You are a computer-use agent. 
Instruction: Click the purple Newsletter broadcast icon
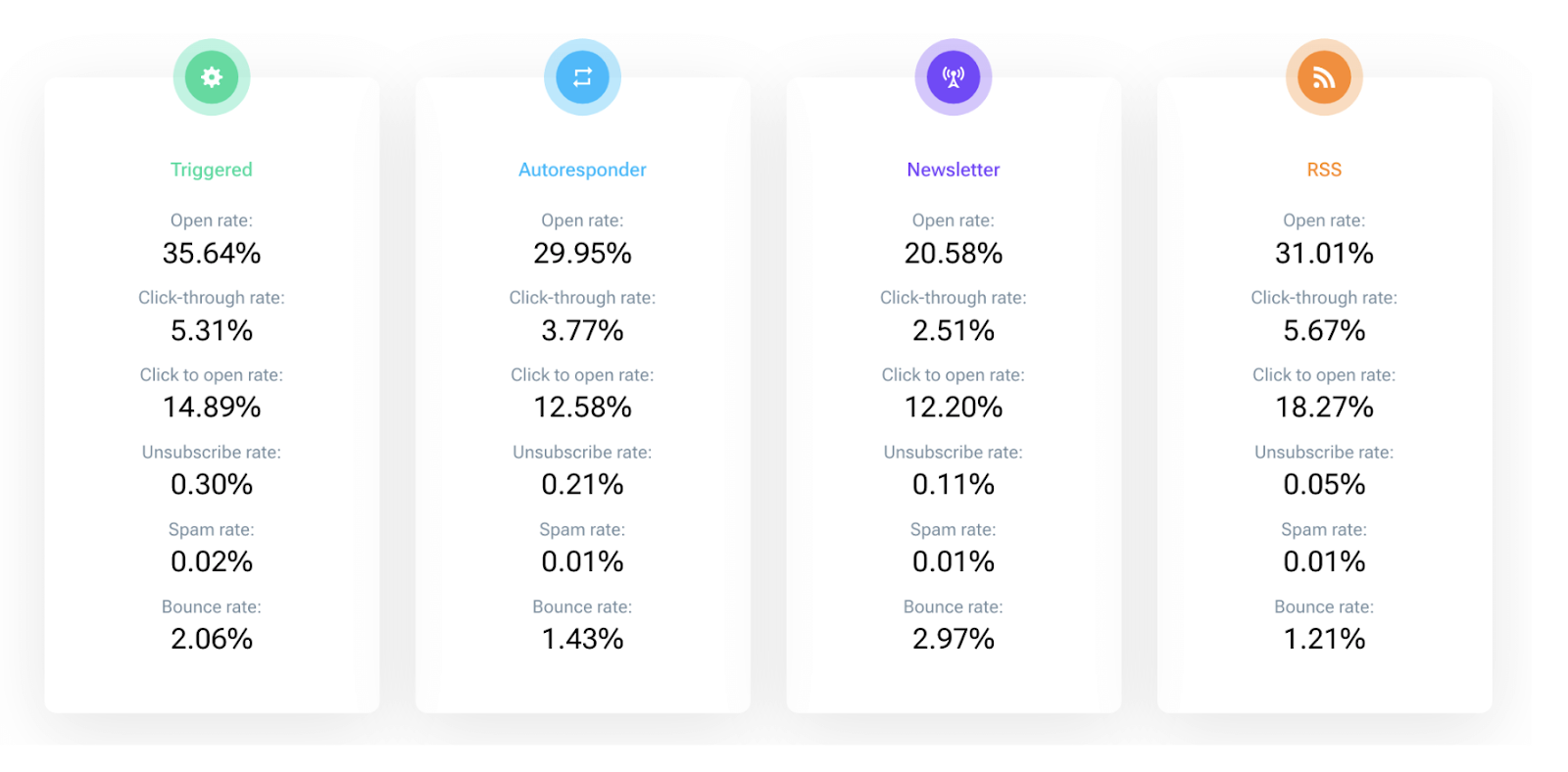click(x=954, y=77)
